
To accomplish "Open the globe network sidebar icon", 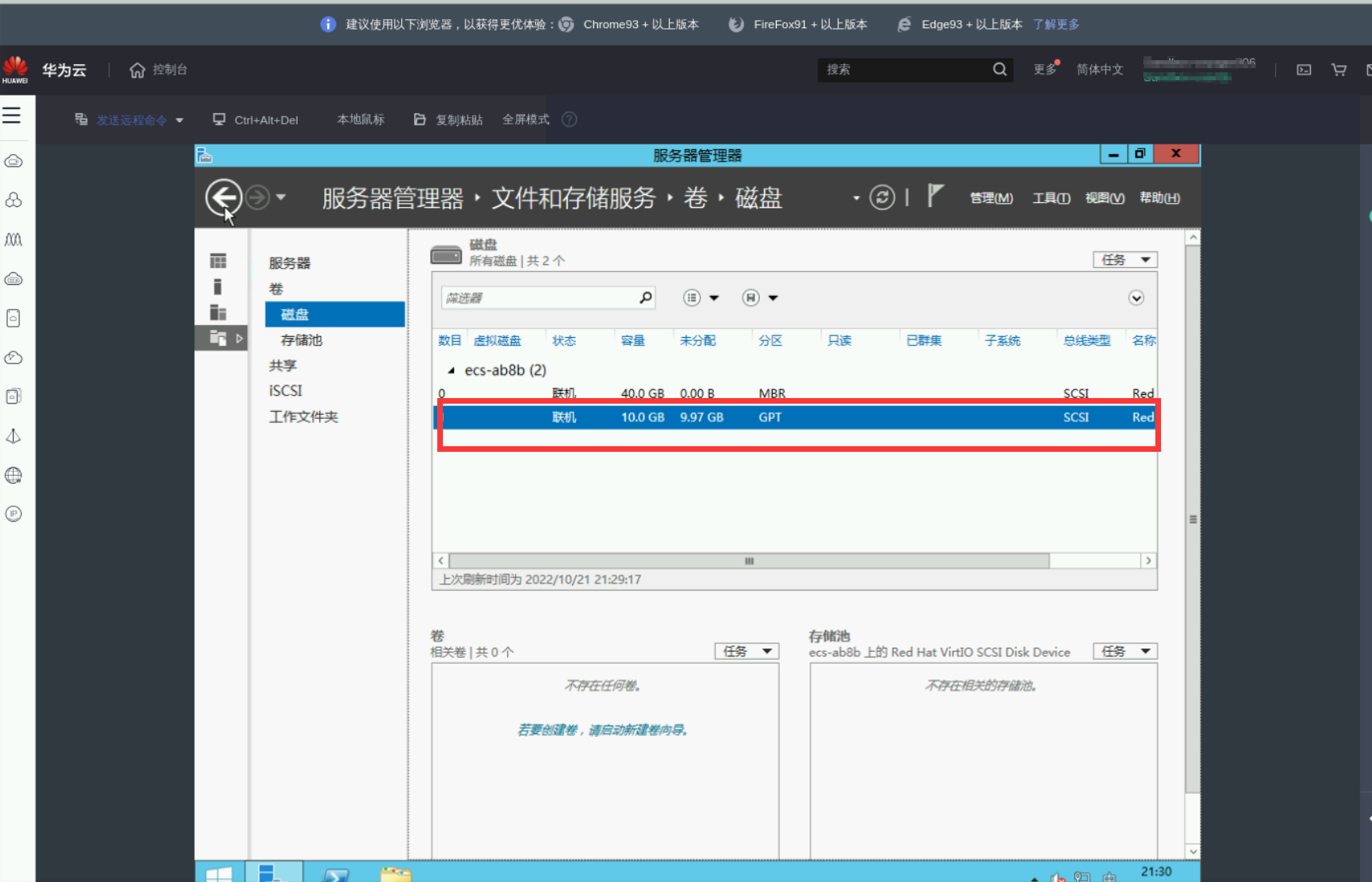I will 14,475.
